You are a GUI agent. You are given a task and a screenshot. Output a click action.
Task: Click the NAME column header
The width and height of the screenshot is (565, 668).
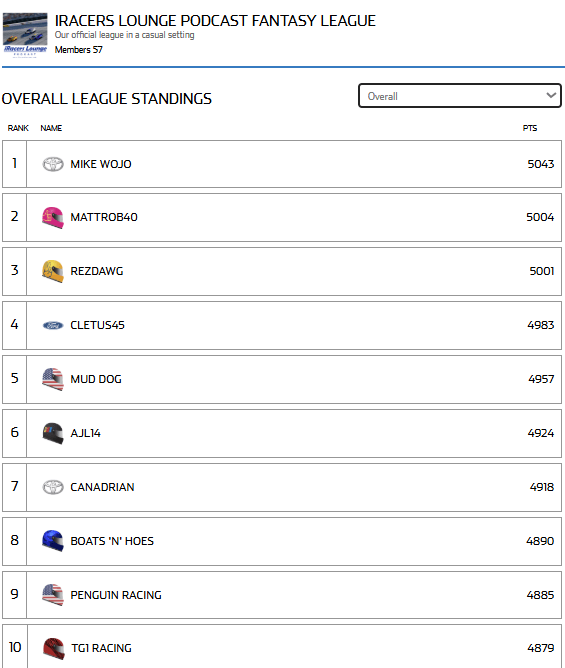point(51,128)
